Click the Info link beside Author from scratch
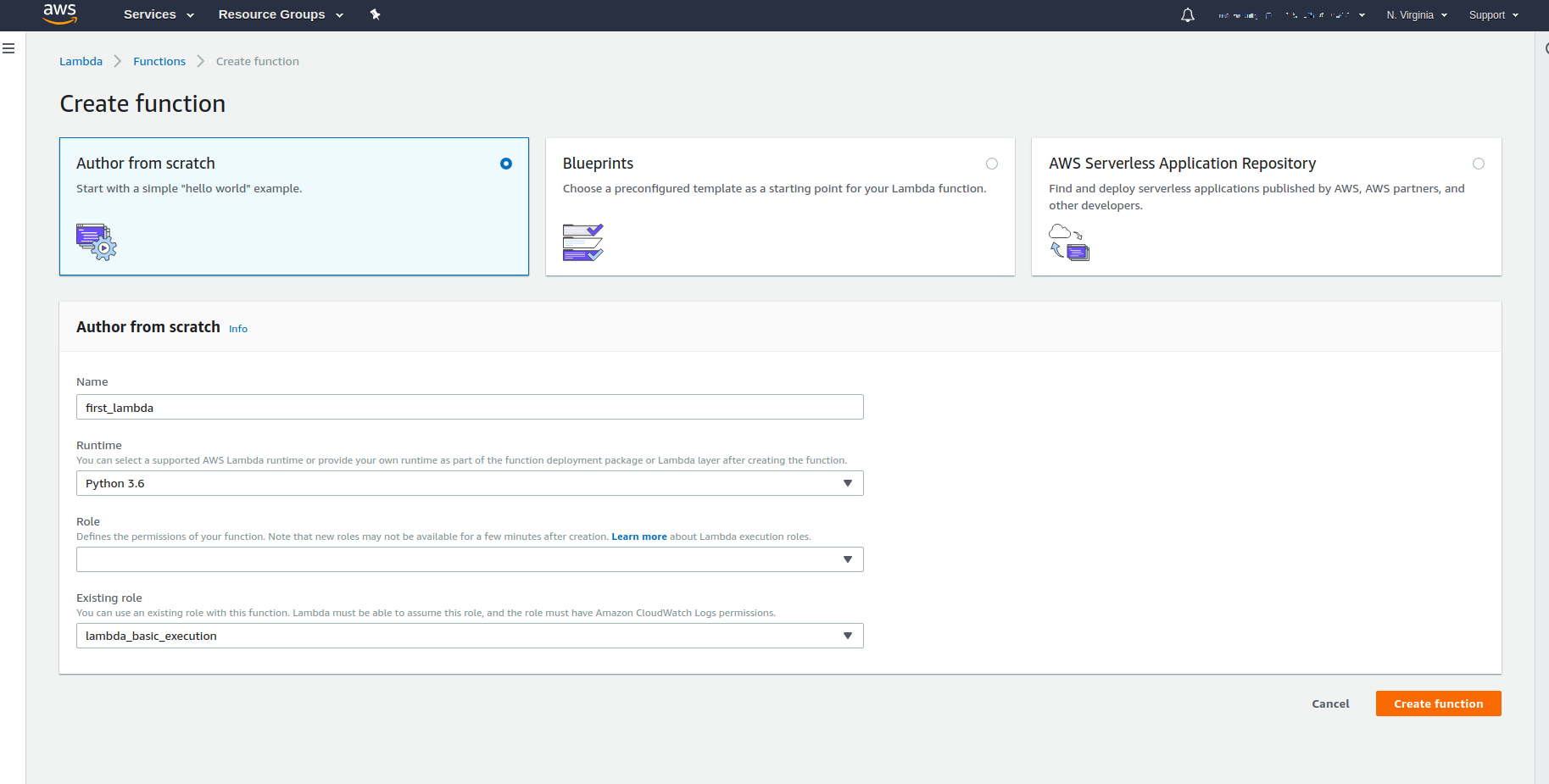Image resolution: width=1549 pixels, height=784 pixels. [237, 329]
